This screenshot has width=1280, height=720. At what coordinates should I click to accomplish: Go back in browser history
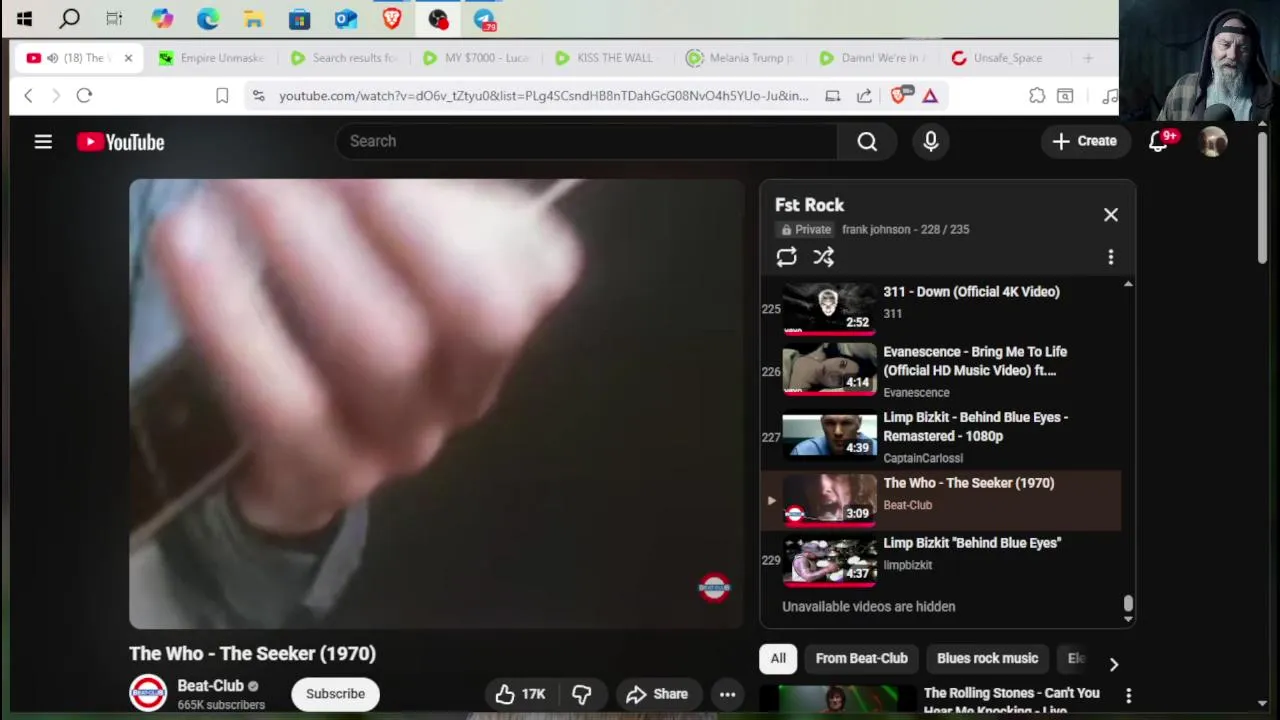(28, 96)
